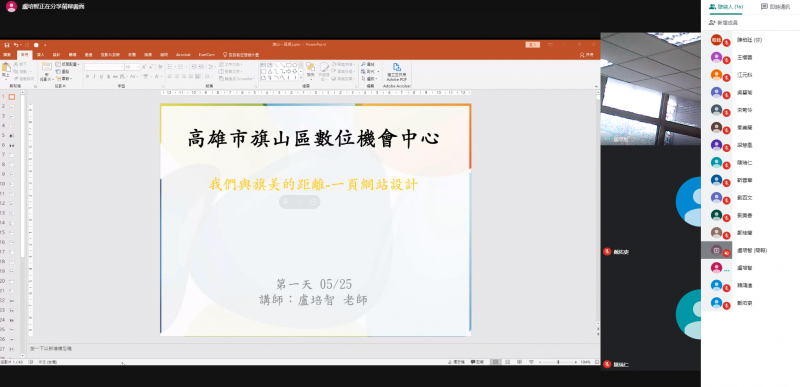Open comments (註解) from the status bar
The image size is (800, 387).
tap(477, 362)
